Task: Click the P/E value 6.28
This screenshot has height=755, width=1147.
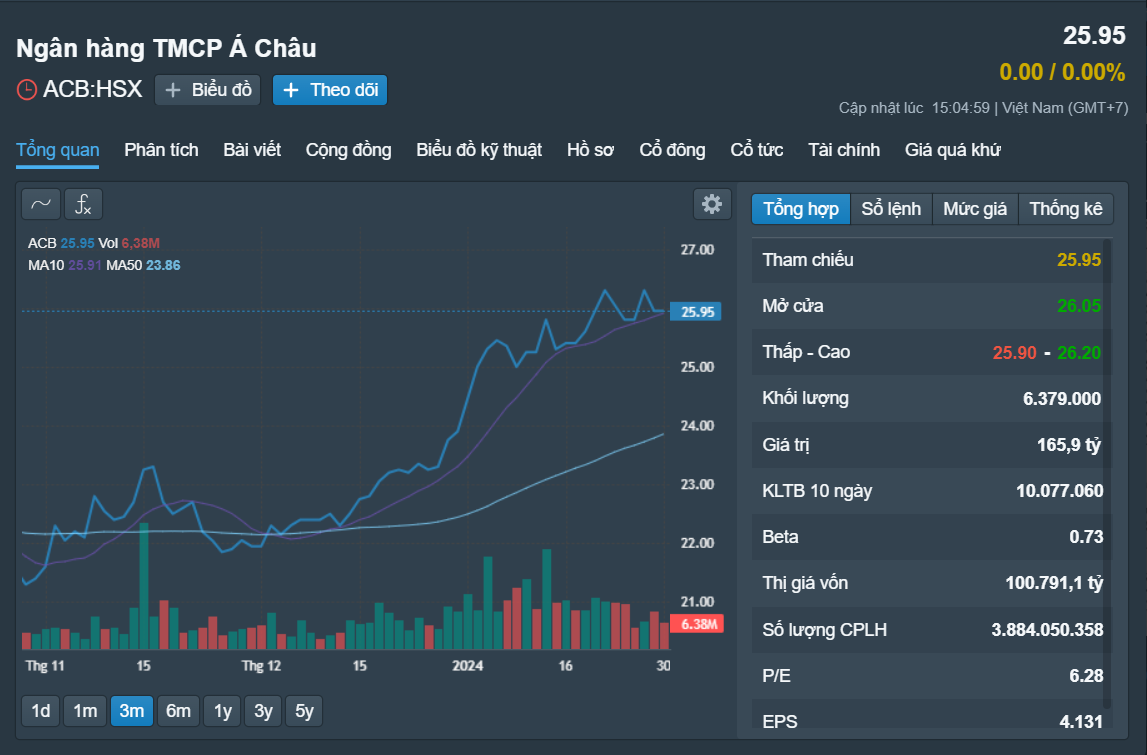Action: (x=1086, y=676)
